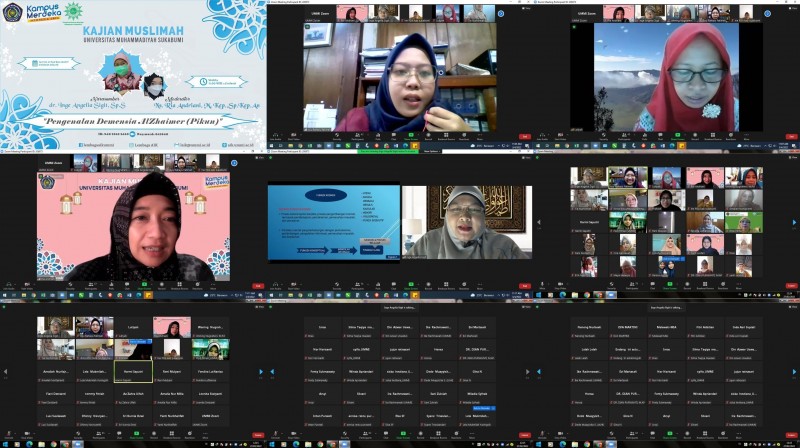Click red End button in shared-slide window
The image size is (800, 448).
525,286
